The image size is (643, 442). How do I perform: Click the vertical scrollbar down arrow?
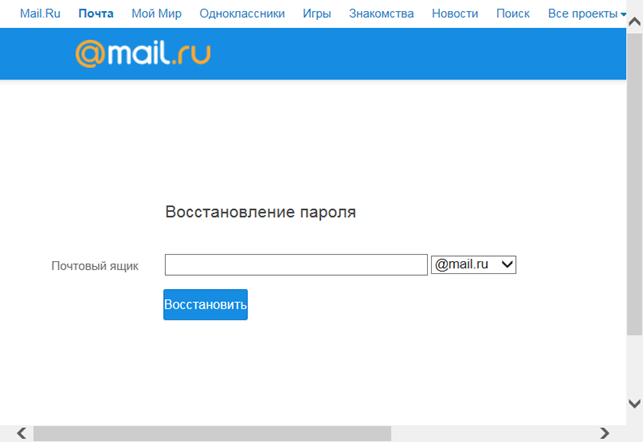[x=634, y=404]
